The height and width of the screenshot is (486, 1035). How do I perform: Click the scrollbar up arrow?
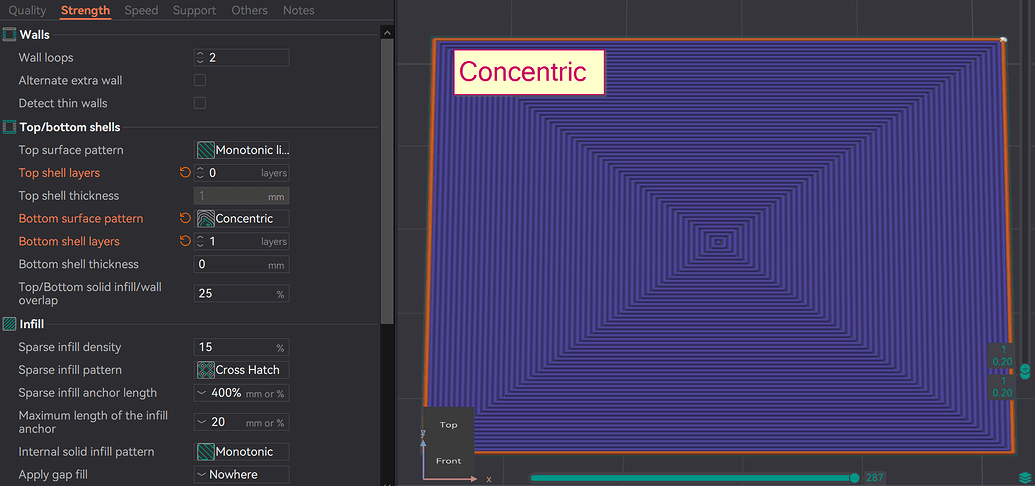coord(387,33)
